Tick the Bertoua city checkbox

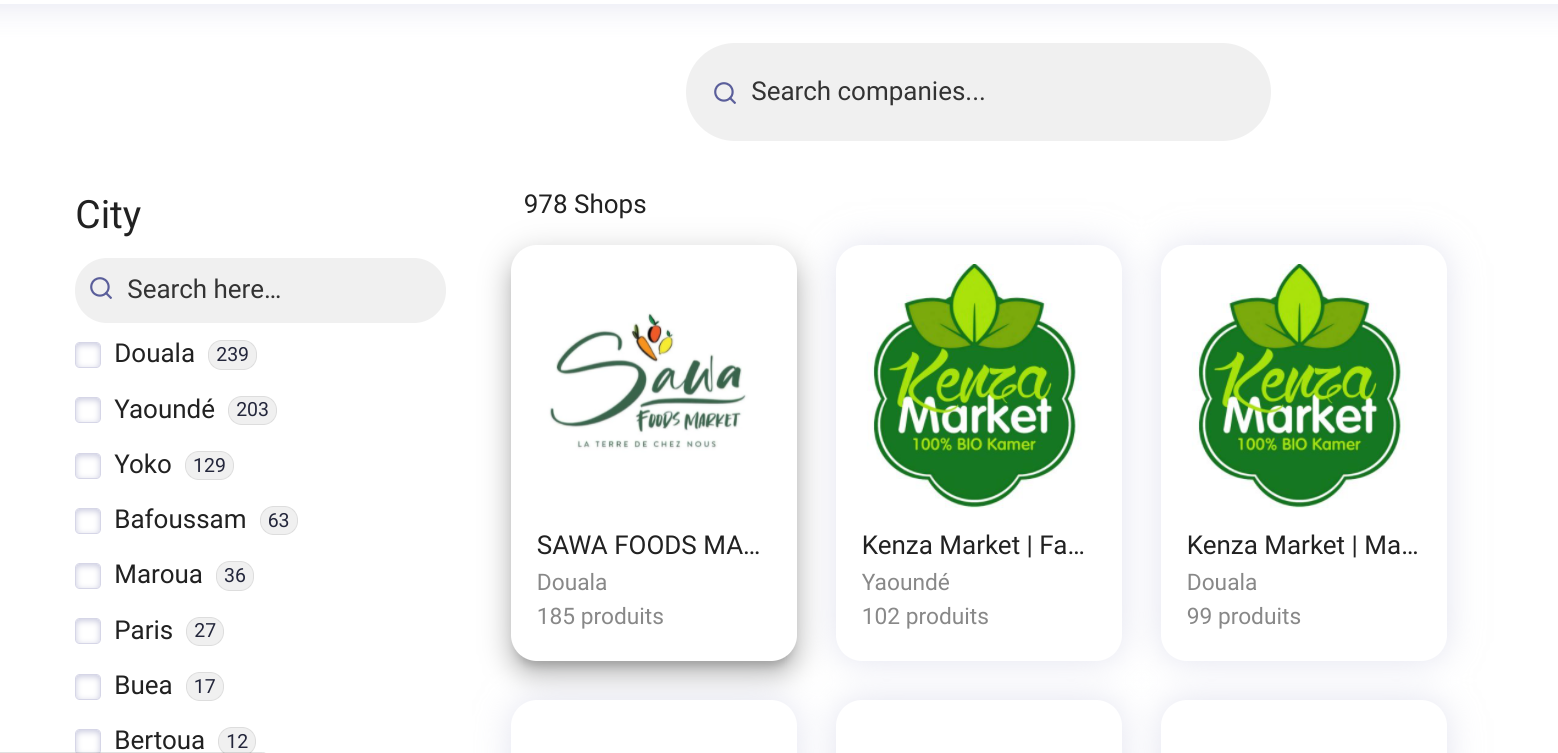[x=88, y=741]
